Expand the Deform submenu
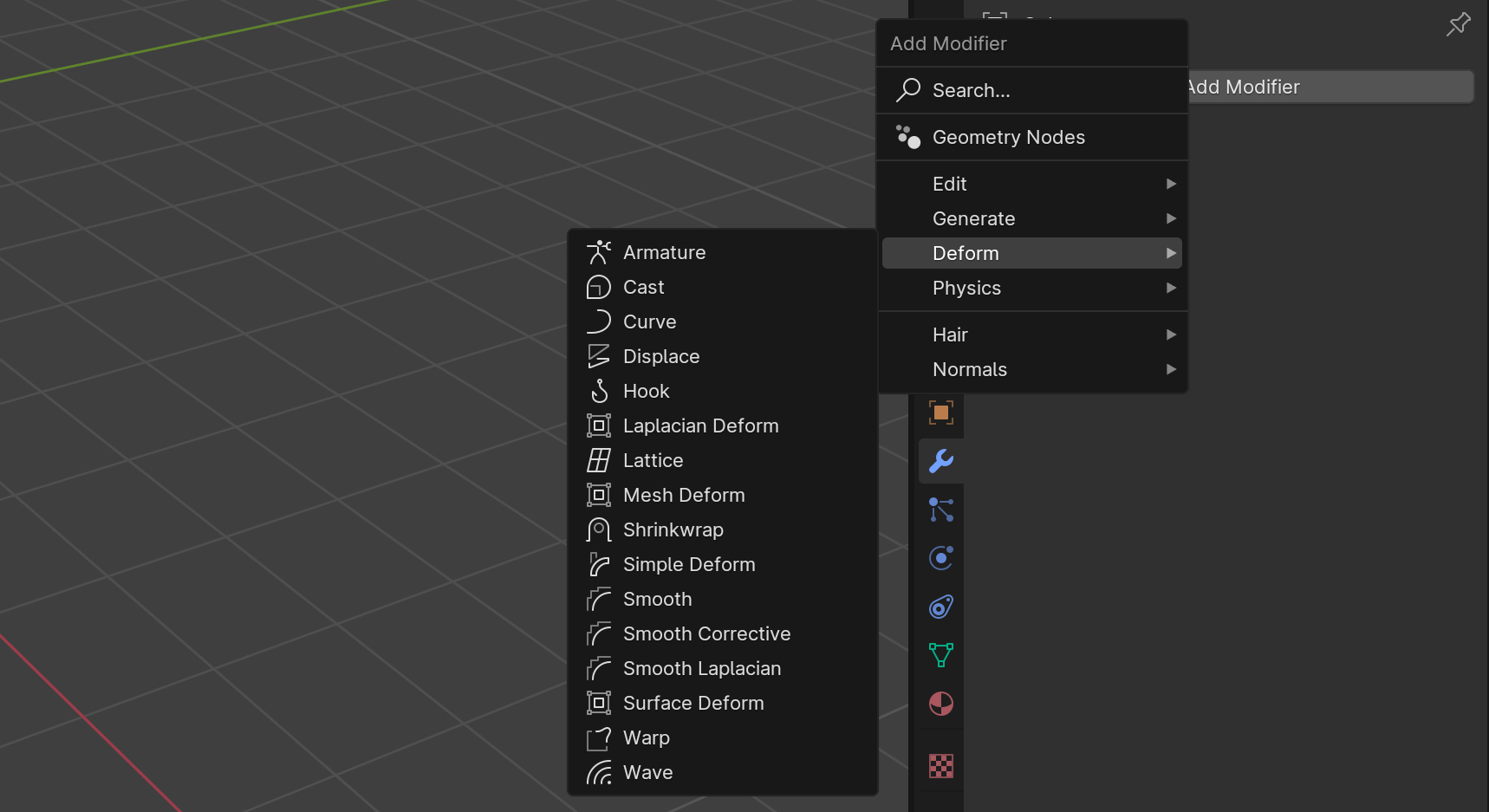The height and width of the screenshot is (812, 1489). pyautogui.click(x=1032, y=253)
